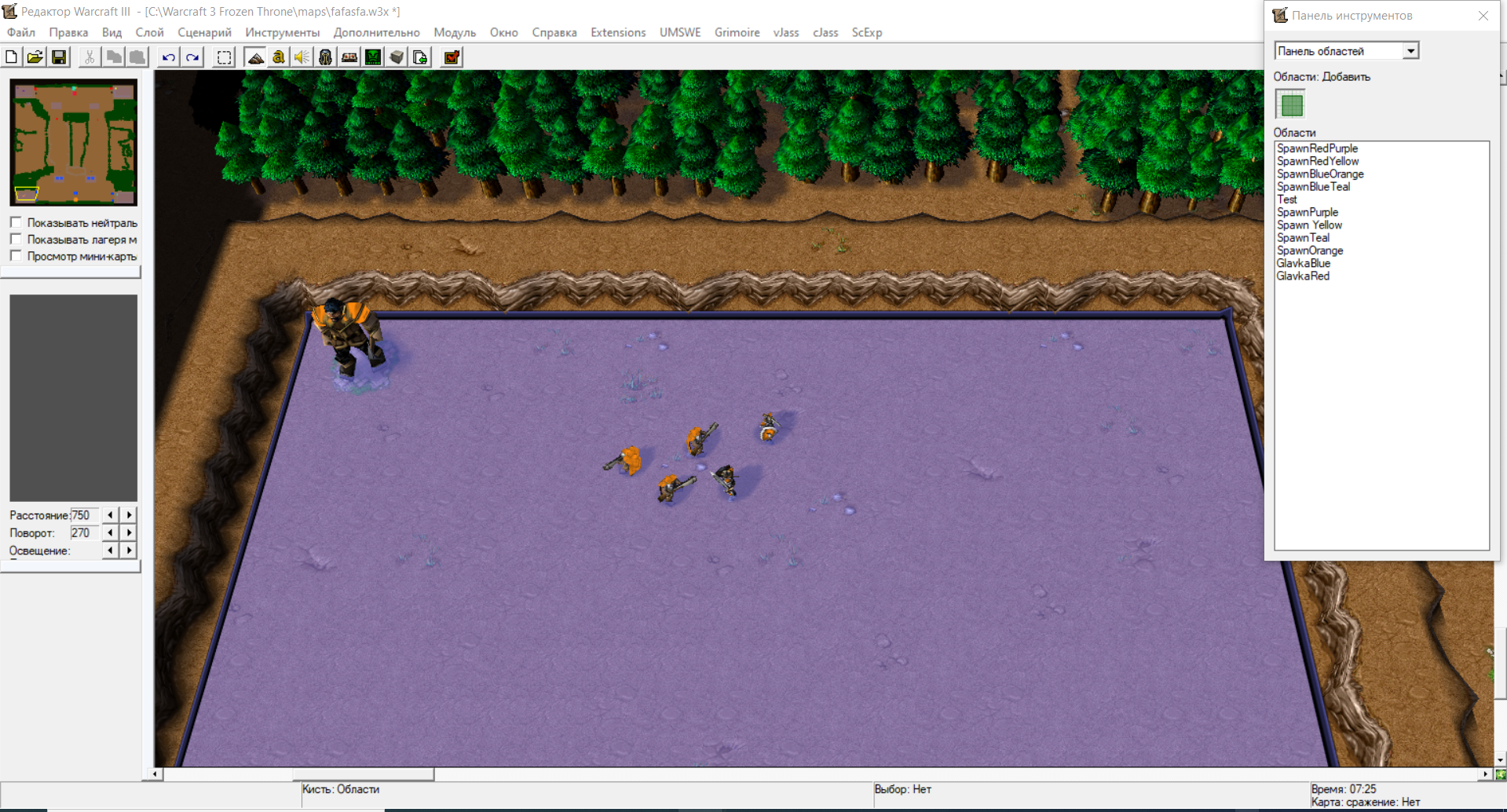
Task: Open the AI Editor
Action: pyautogui.click(x=373, y=57)
